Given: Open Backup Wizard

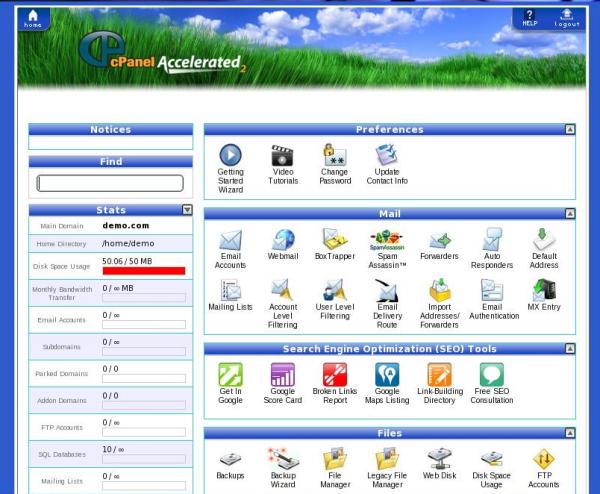Looking at the screenshot, I should [283, 468].
